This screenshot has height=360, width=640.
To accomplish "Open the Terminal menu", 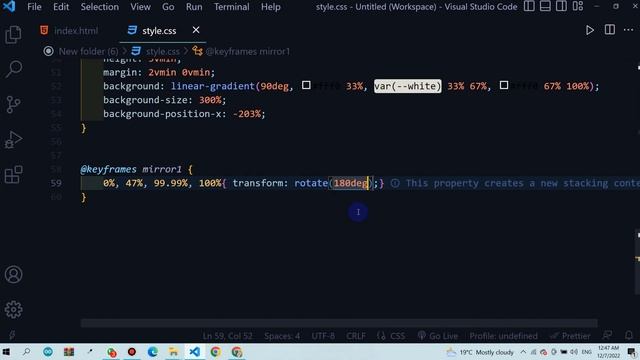I will tap(231, 7).
